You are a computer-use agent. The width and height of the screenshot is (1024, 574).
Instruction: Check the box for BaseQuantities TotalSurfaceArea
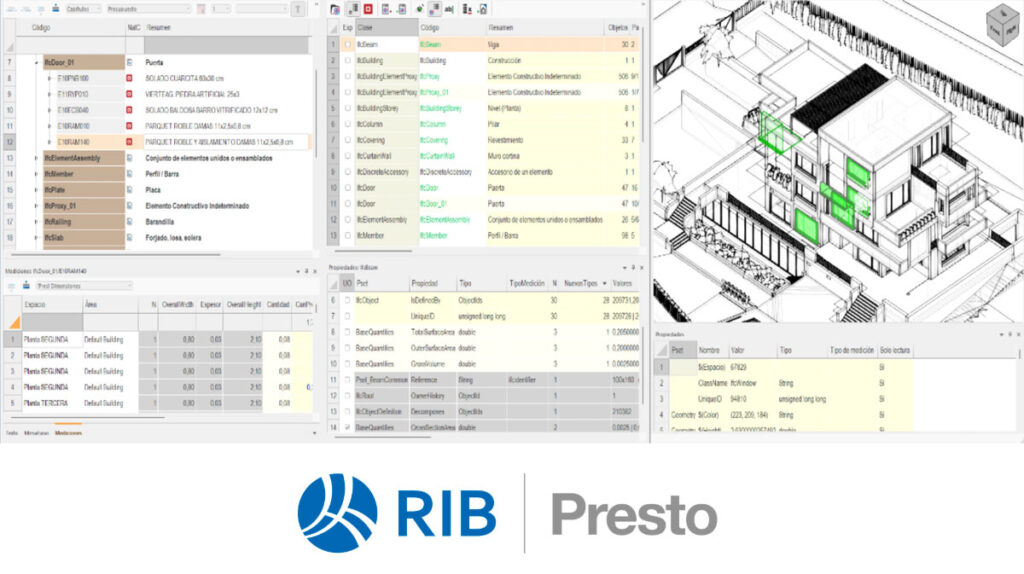tap(347, 332)
